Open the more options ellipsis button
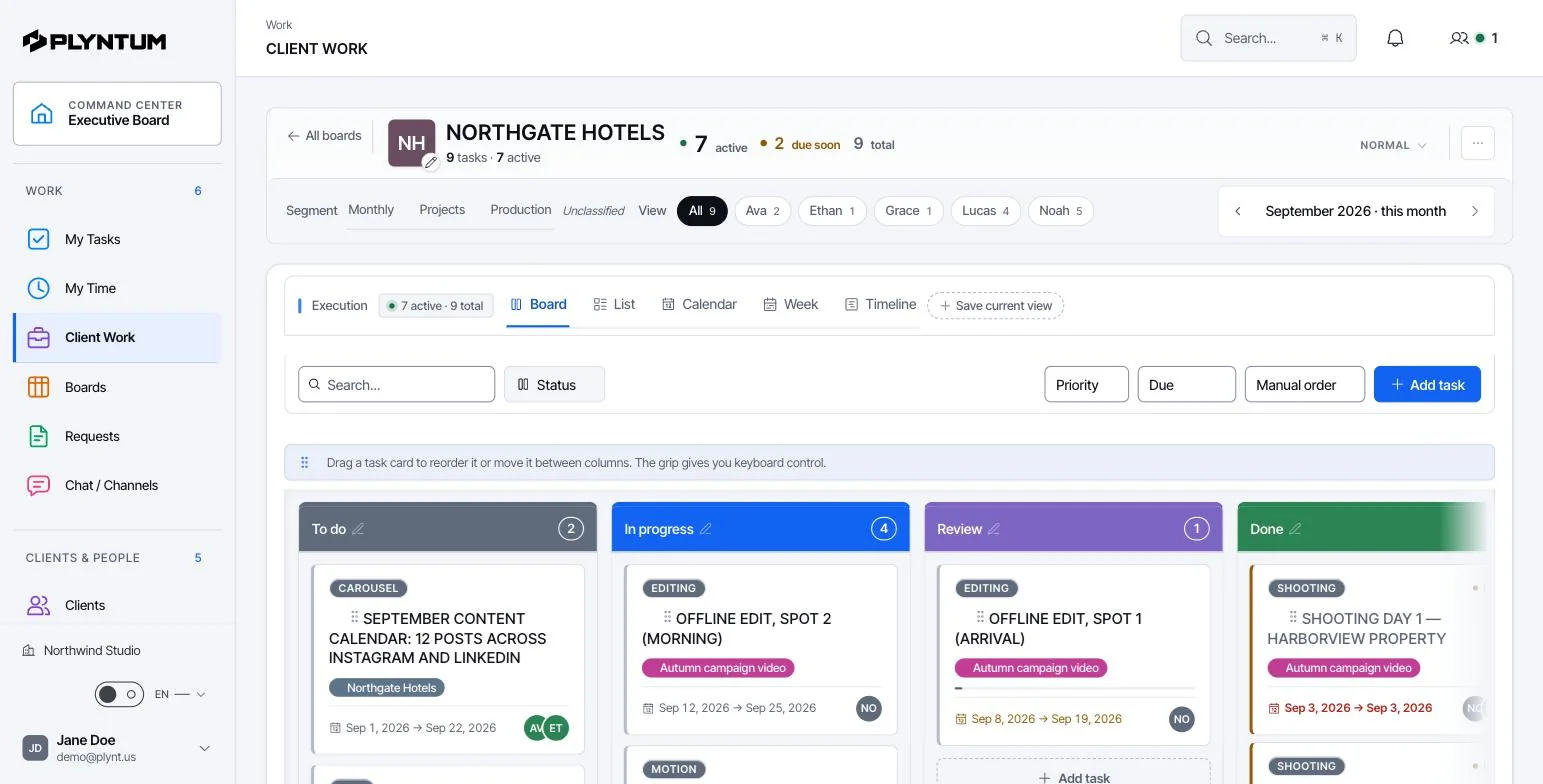This screenshot has height=784, width=1543. tap(1478, 143)
